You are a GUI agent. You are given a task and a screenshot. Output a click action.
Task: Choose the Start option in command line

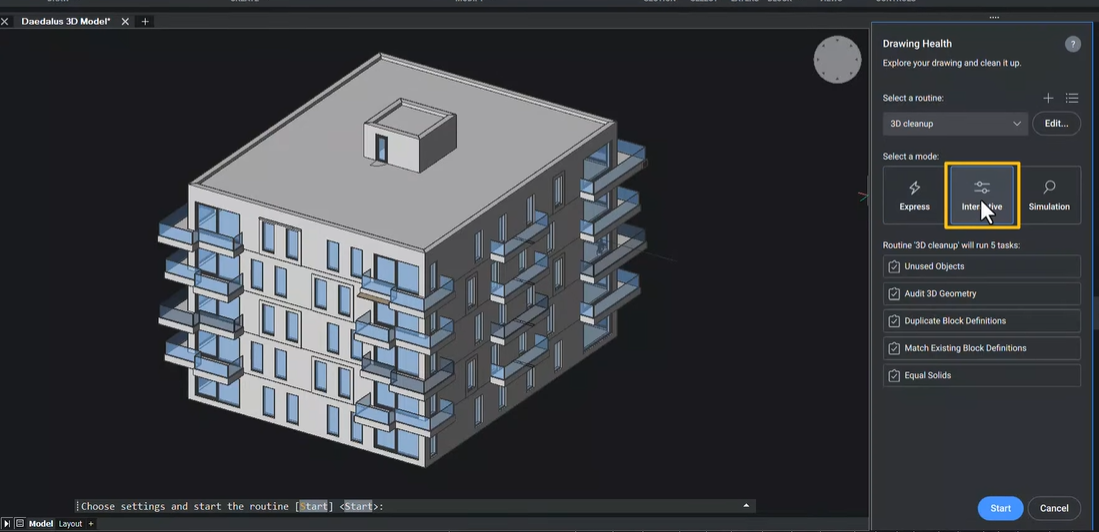pyautogui.click(x=313, y=506)
